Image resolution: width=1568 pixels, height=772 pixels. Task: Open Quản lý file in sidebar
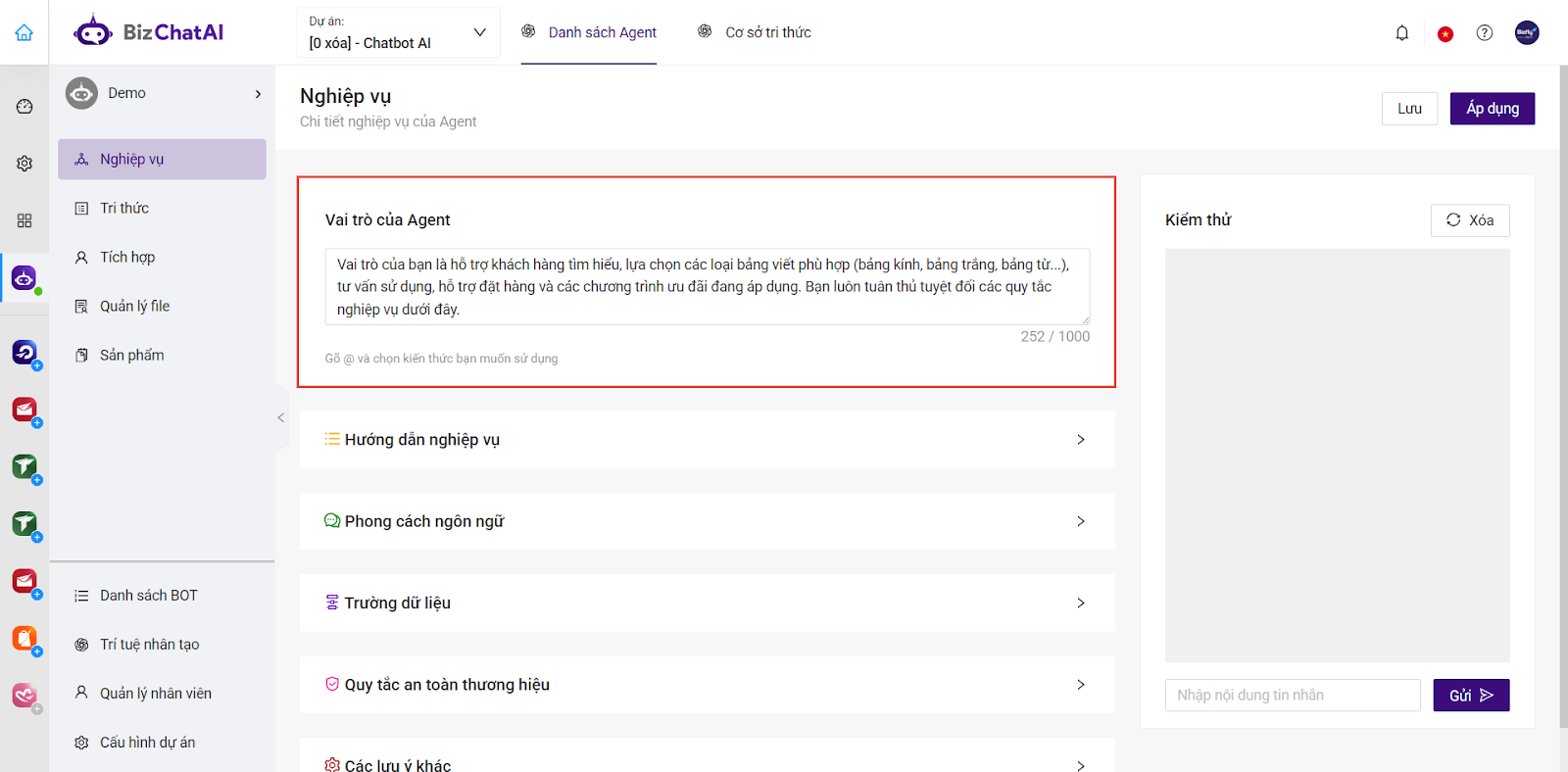(x=162, y=306)
